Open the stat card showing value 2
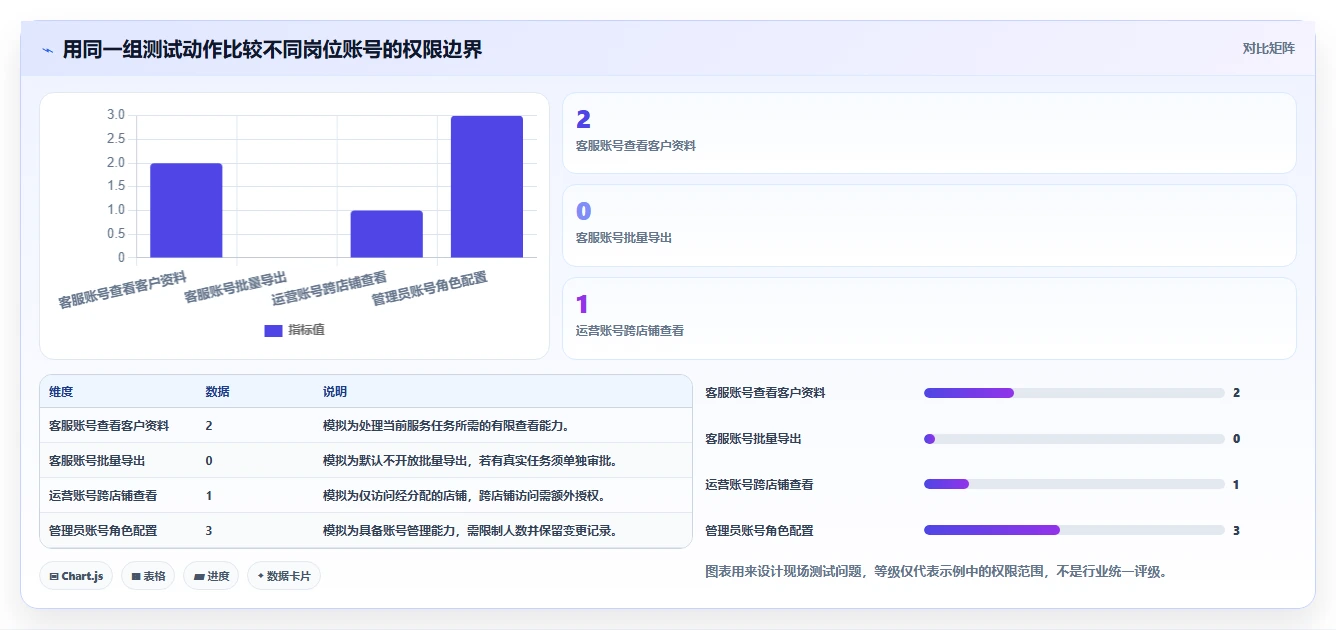 (x=929, y=133)
